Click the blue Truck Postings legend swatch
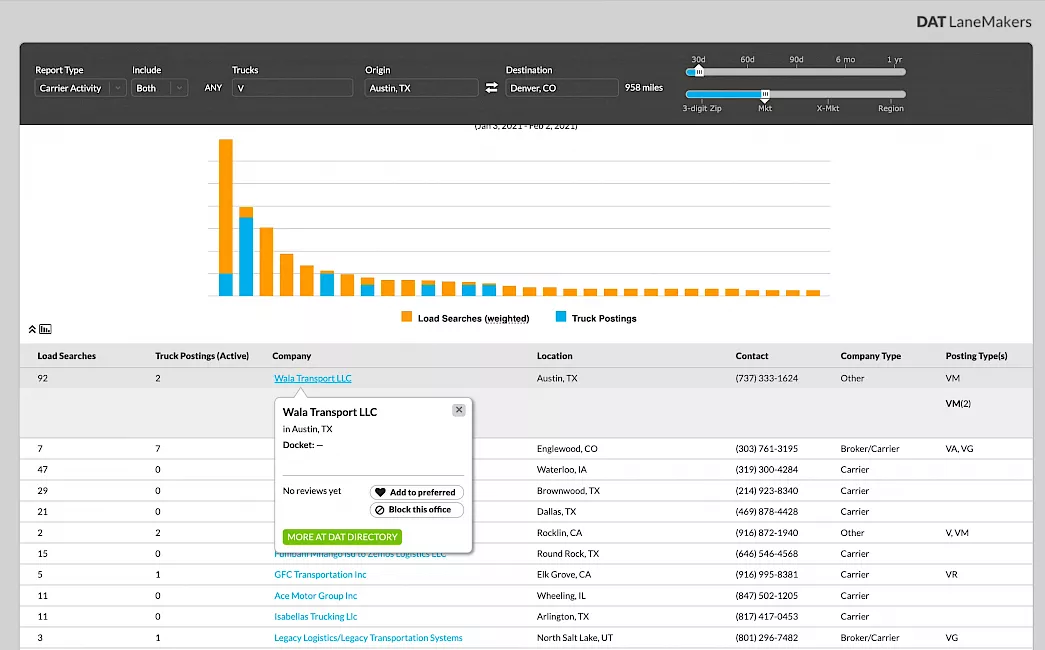 (561, 317)
